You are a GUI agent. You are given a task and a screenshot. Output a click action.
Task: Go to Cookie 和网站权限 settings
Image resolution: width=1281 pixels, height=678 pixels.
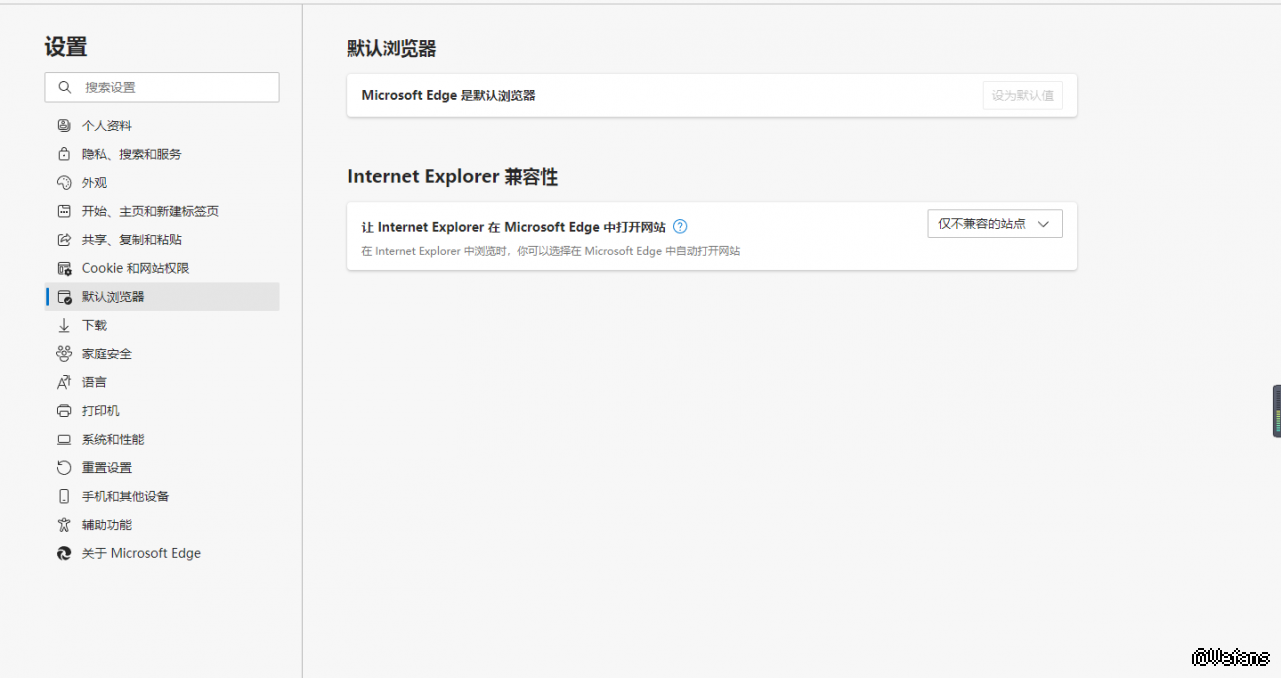click(x=135, y=268)
